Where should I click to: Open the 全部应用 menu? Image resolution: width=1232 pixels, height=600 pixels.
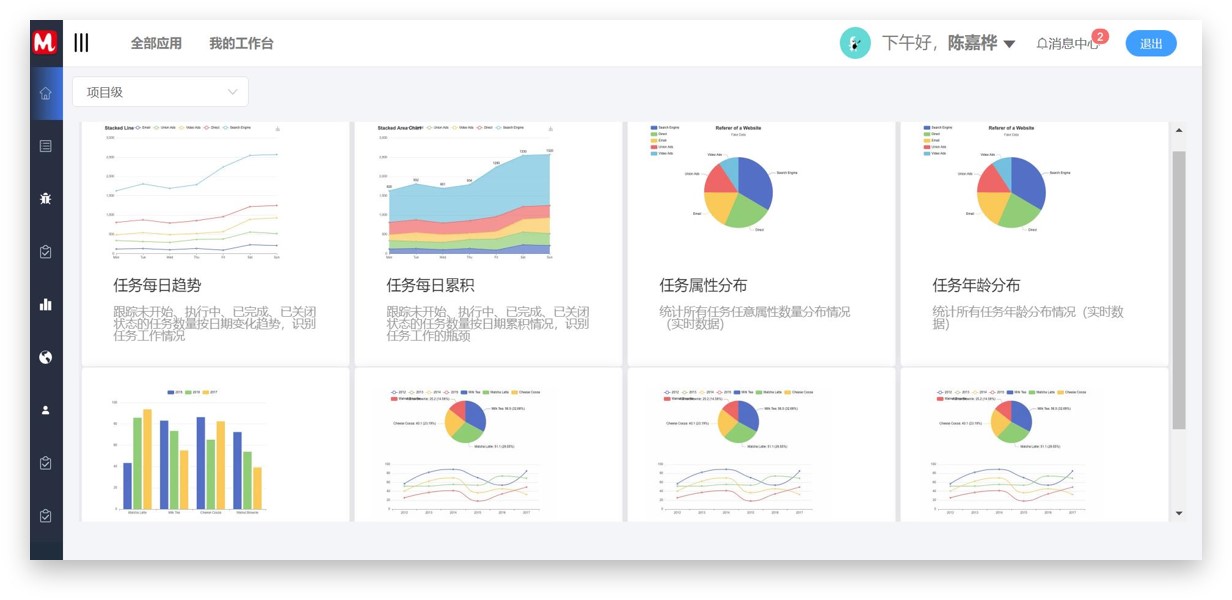pos(156,43)
